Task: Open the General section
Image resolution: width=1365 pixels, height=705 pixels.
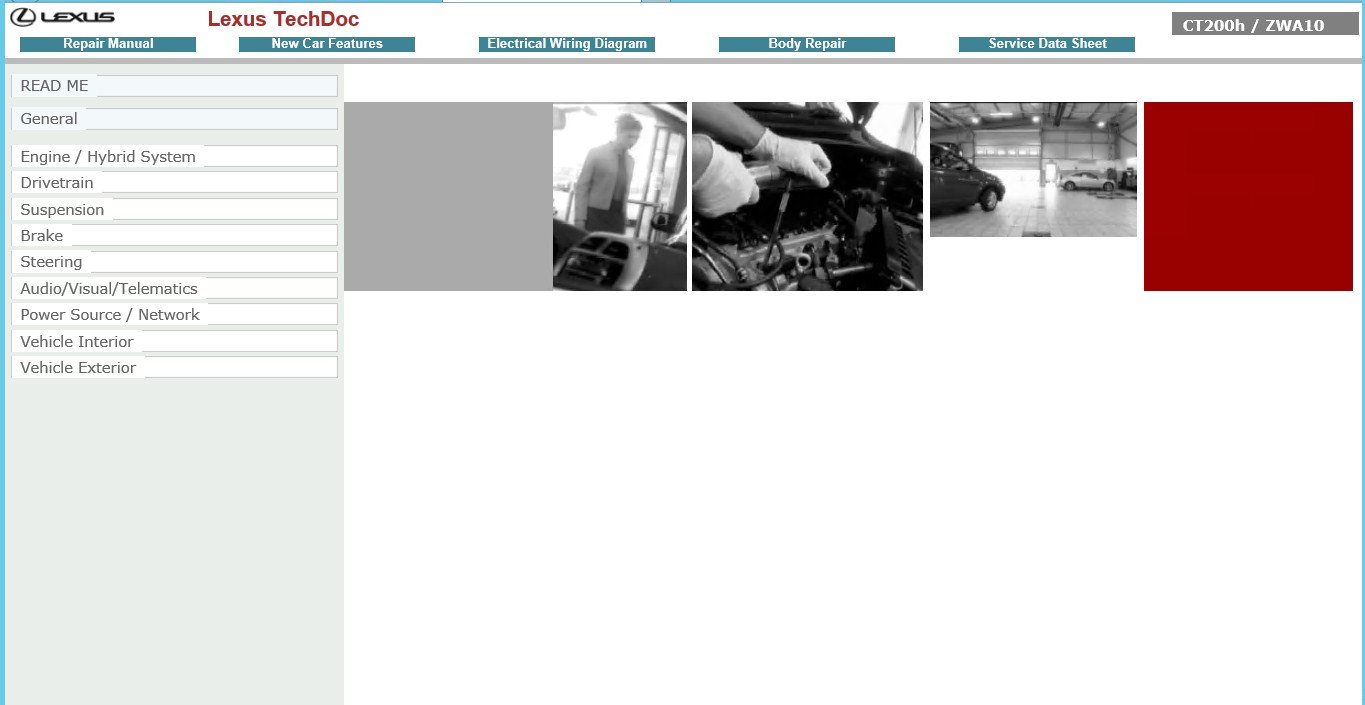Action: click(x=174, y=119)
